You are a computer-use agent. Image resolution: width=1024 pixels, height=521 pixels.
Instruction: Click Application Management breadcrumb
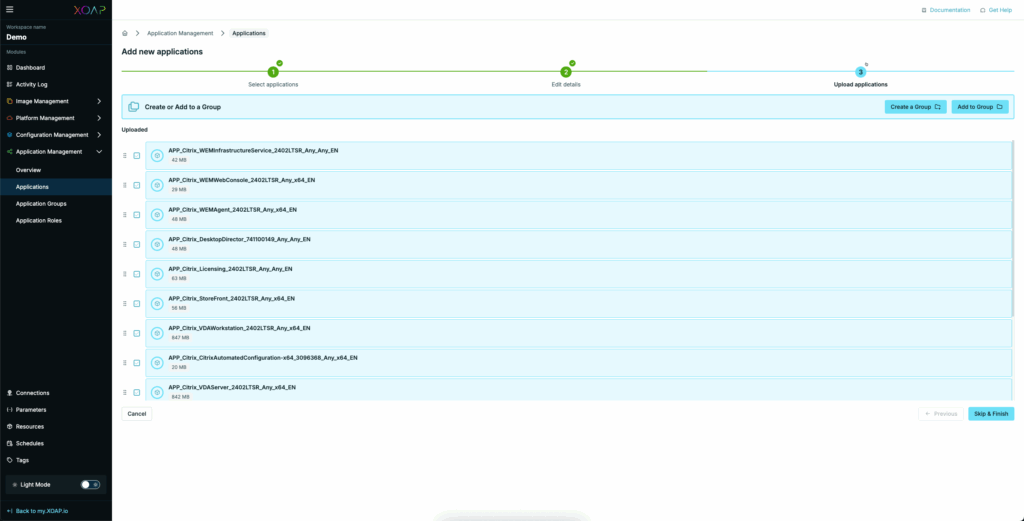[180, 33]
